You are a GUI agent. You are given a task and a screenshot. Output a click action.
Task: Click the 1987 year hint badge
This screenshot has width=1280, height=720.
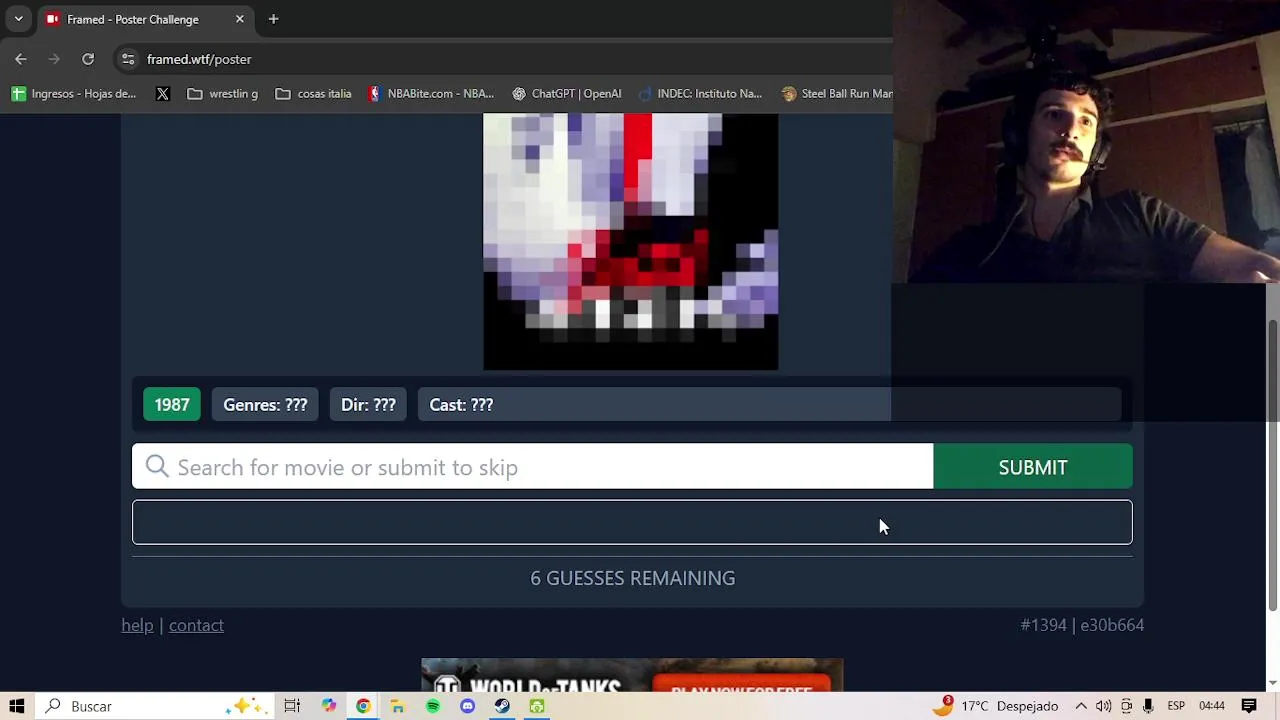point(172,405)
